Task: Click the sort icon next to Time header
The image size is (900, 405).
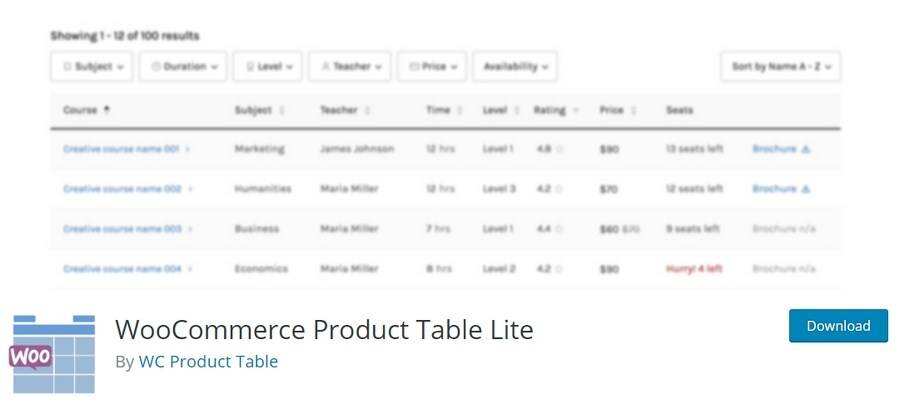Action: pos(460,110)
